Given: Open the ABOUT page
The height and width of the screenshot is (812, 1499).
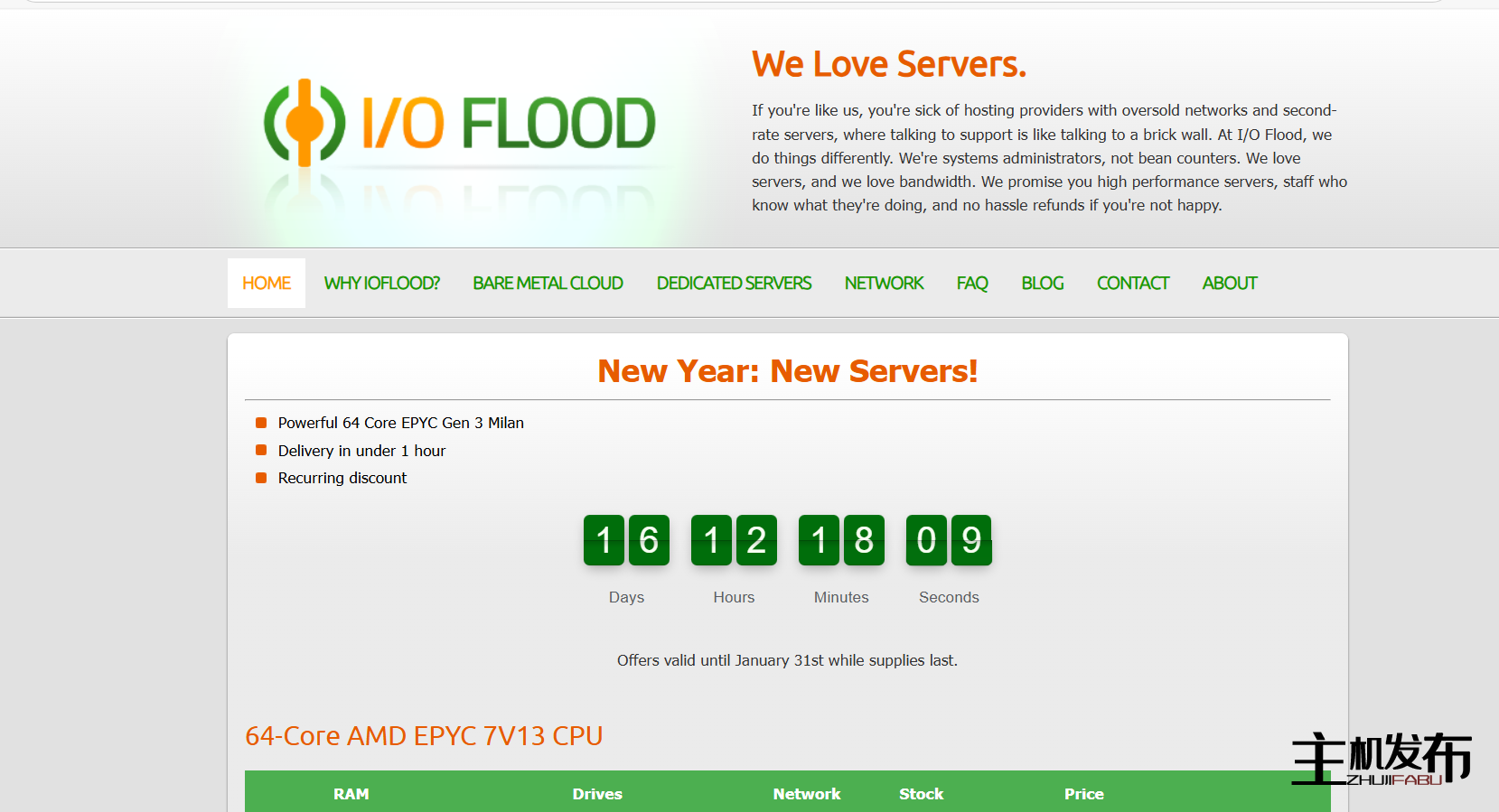Looking at the screenshot, I should click(1229, 284).
